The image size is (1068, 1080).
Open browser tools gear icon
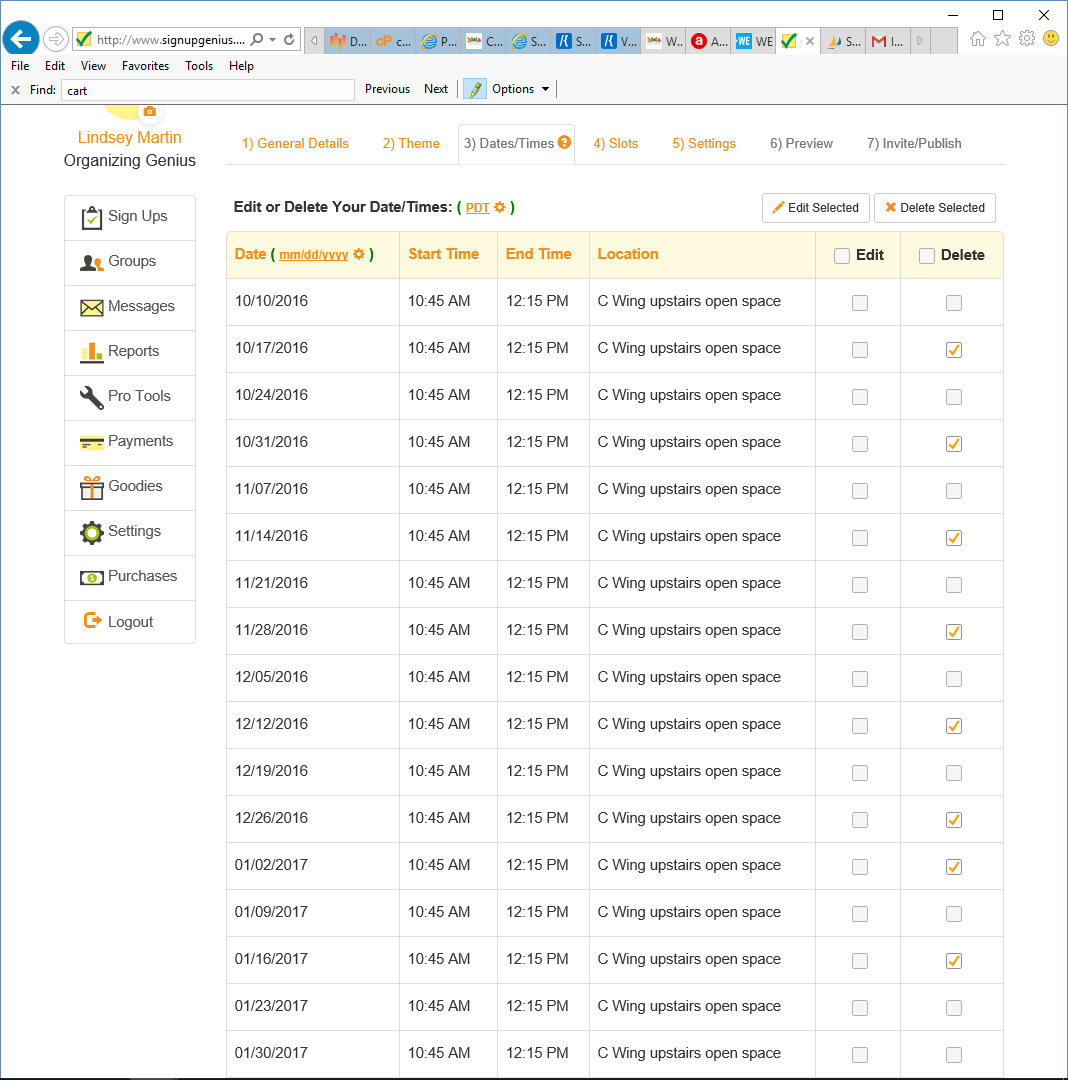1027,39
